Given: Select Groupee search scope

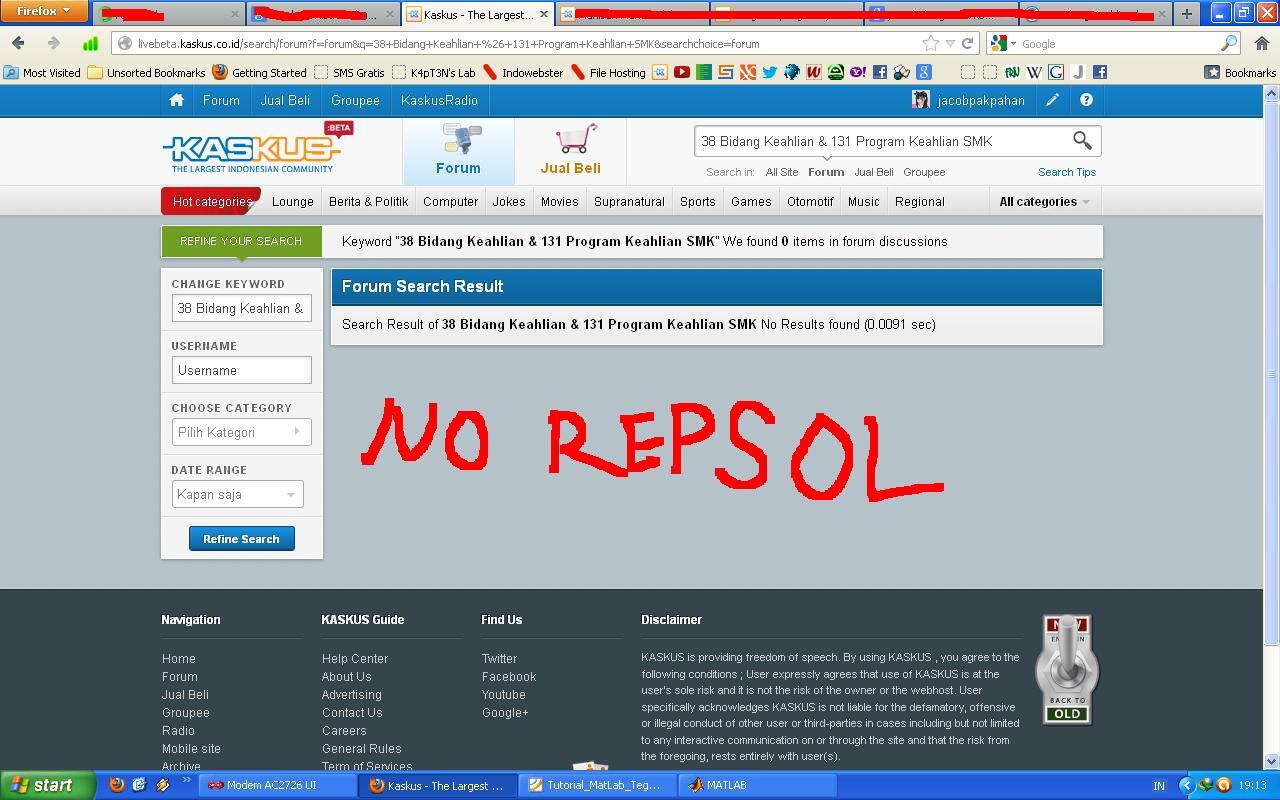Looking at the screenshot, I should [x=924, y=172].
